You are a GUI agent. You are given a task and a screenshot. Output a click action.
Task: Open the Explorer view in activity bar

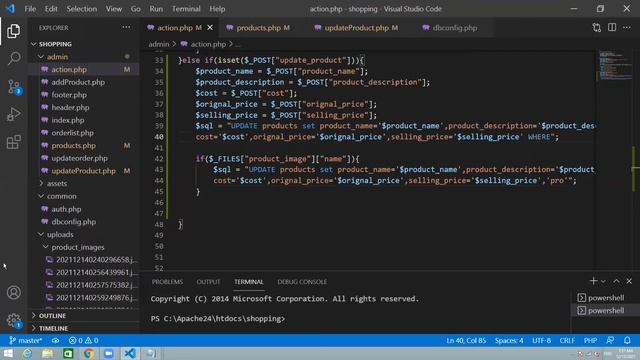[13, 31]
